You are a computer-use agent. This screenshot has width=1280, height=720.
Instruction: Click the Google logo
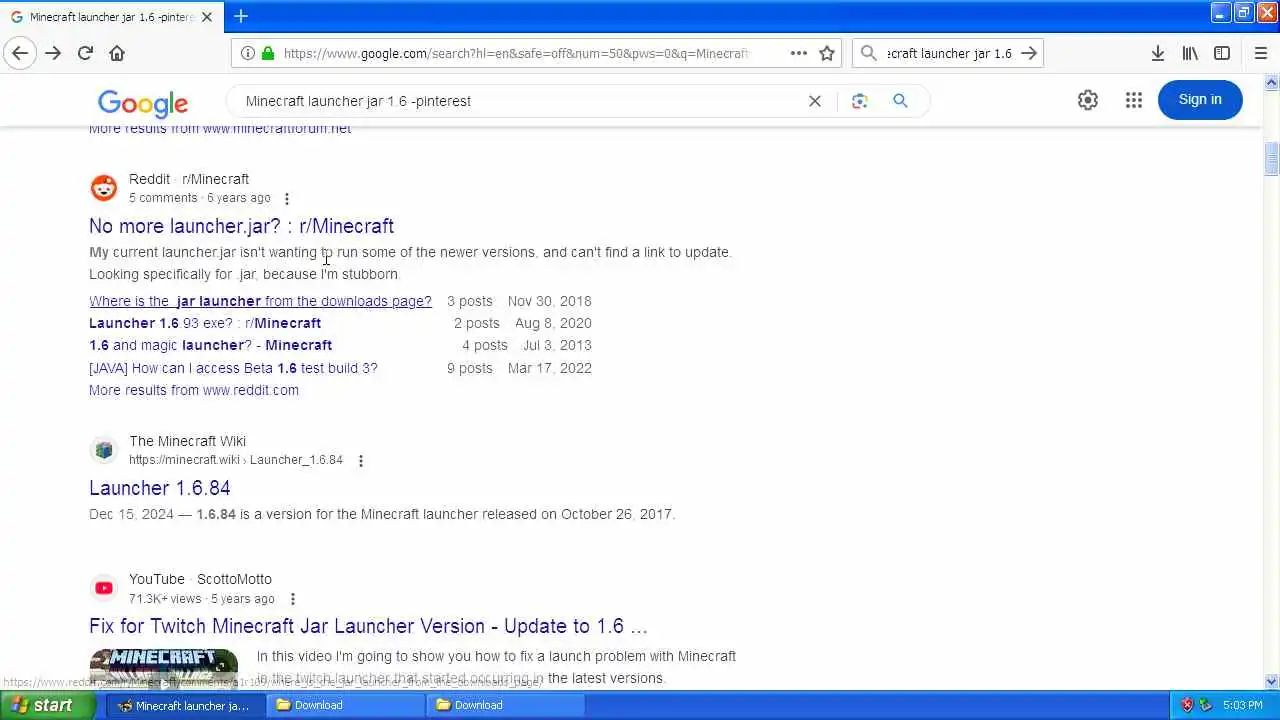143,102
